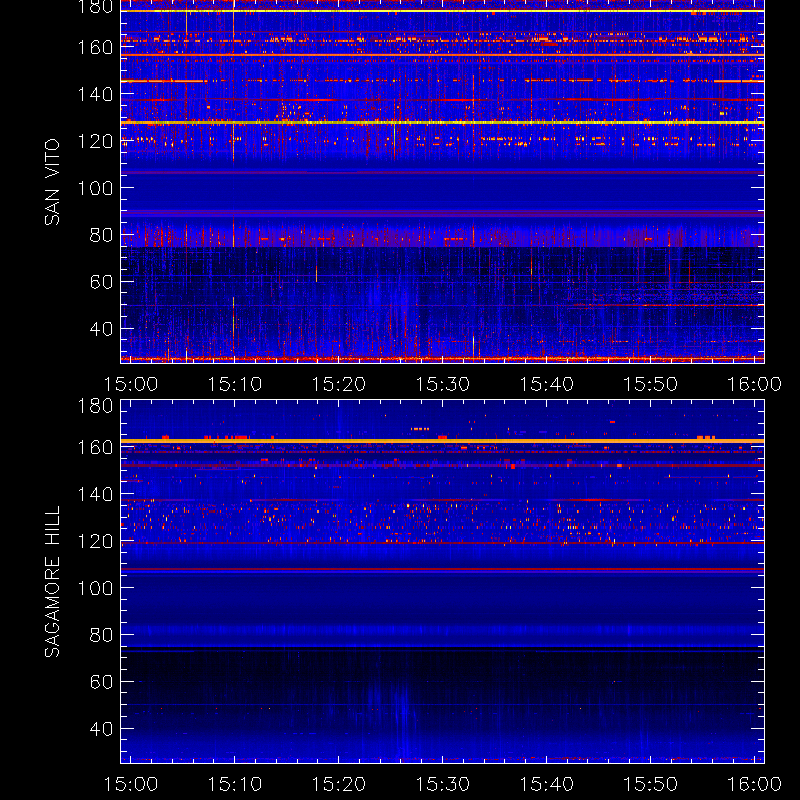Click the orange 163 MHz band in Sagamore Hill
The image size is (800, 800).
(442, 441)
